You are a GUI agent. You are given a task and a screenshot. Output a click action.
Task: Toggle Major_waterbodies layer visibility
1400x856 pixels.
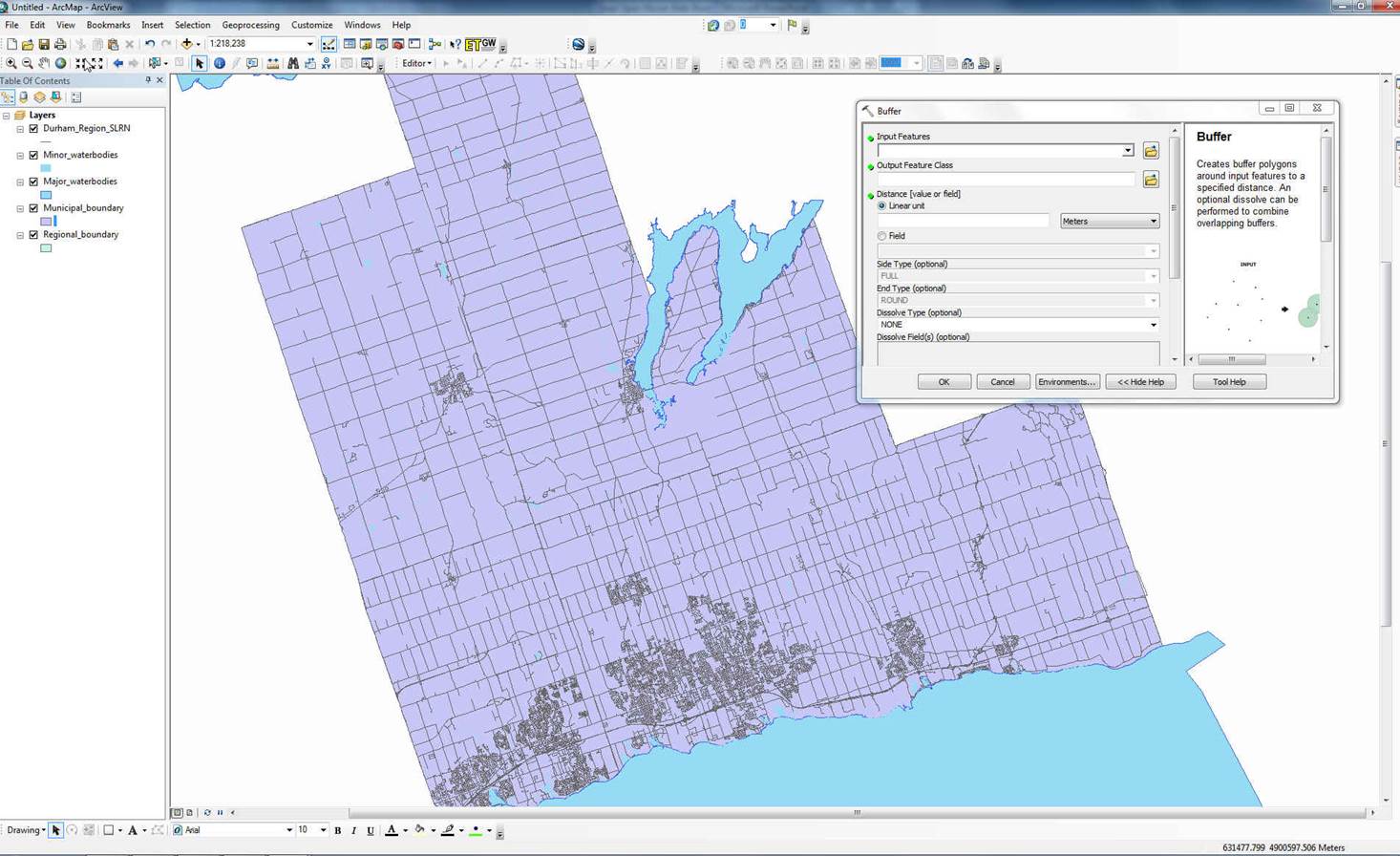coord(33,182)
